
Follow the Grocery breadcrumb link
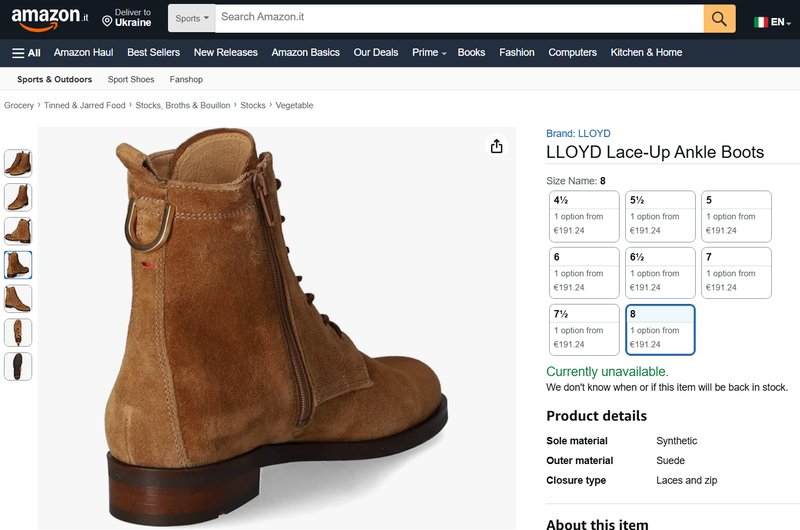pos(19,106)
